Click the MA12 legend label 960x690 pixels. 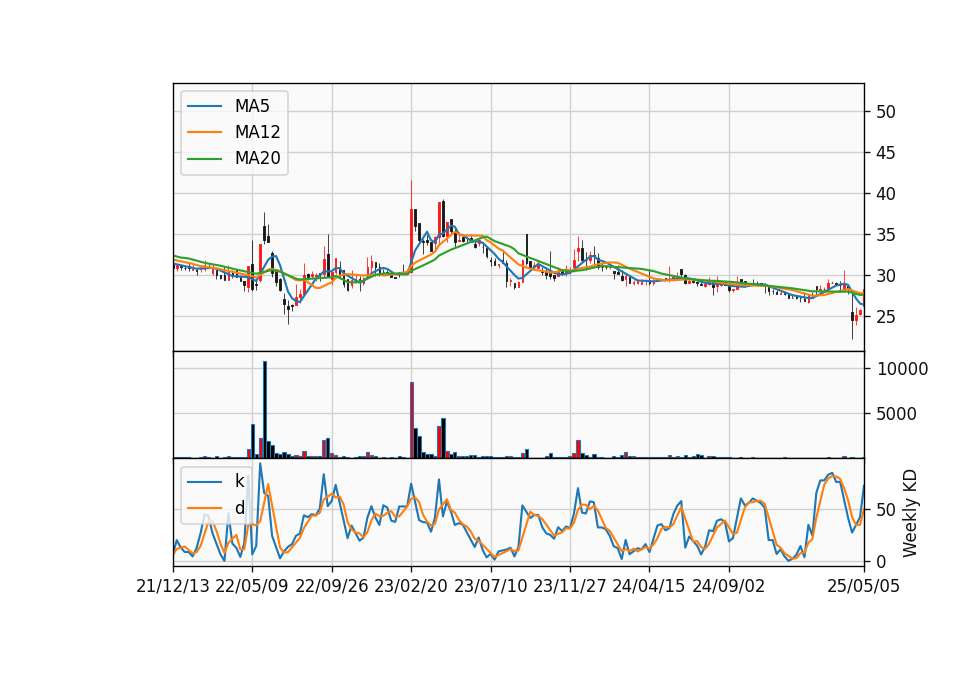tap(257, 132)
